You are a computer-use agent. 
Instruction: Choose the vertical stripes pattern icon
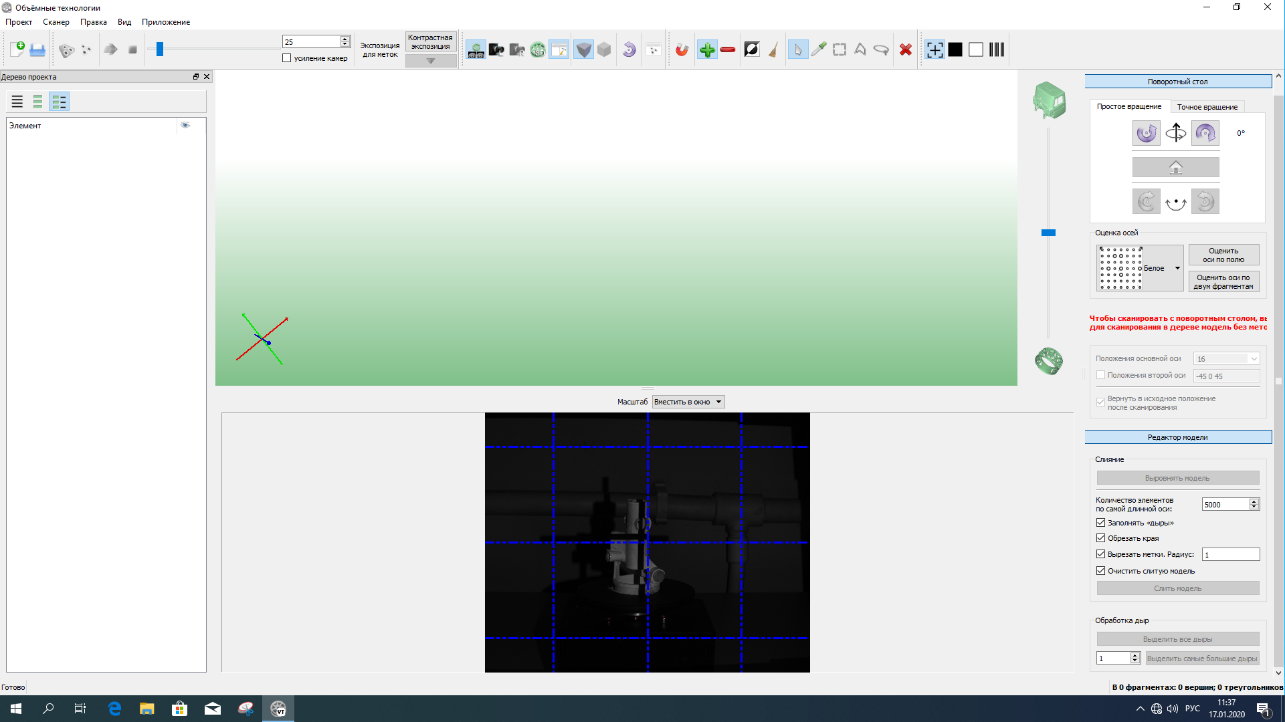pos(997,49)
